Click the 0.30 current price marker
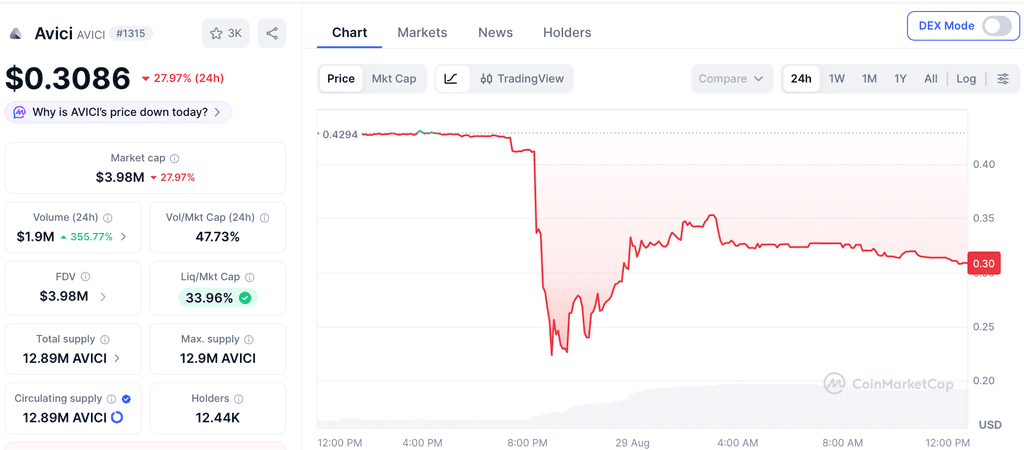This screenshot has width=1024, height=450. [983, 263]
